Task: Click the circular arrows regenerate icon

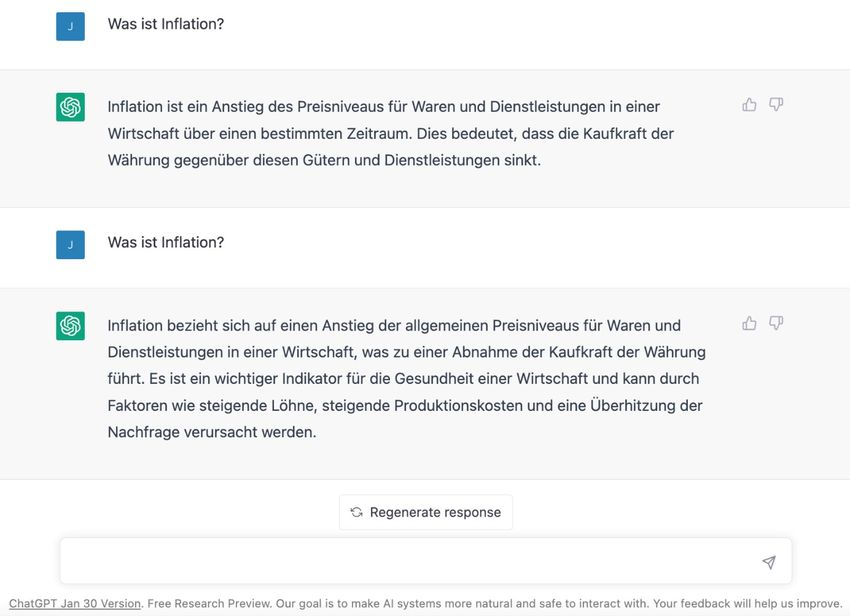Action: [x=356, y=512]
